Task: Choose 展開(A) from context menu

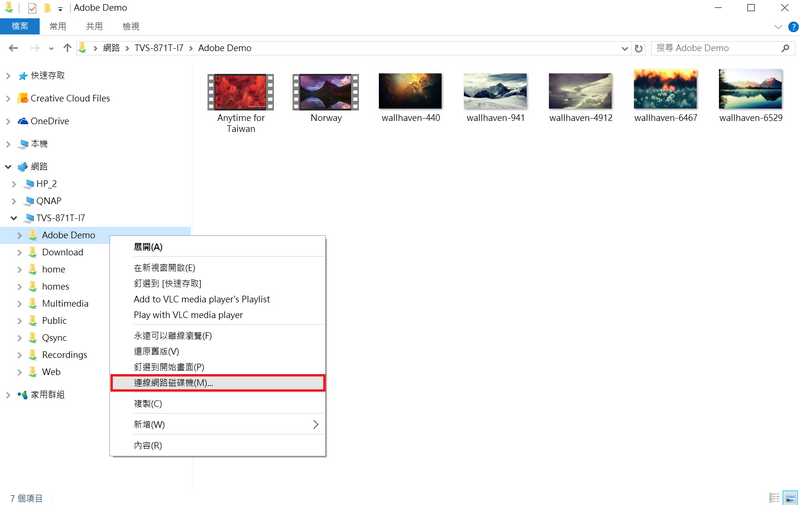Action: pos(218,247)
